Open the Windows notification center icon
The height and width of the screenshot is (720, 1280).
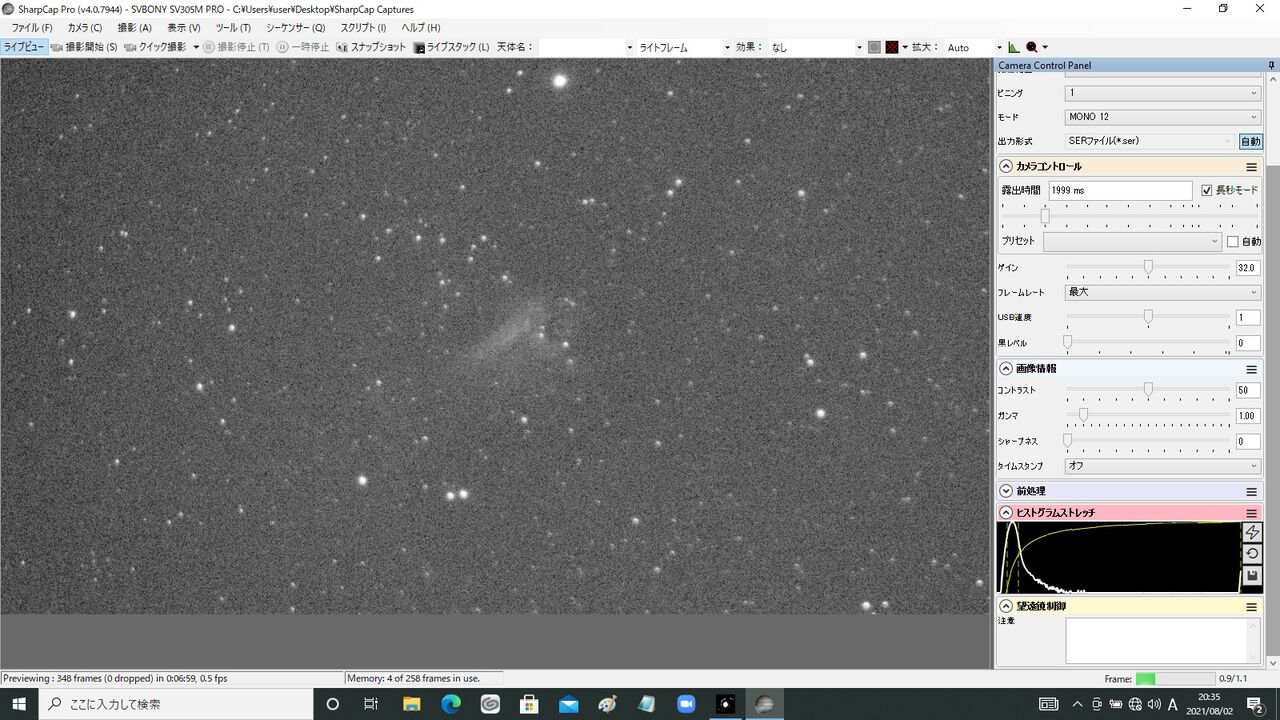1255,704
